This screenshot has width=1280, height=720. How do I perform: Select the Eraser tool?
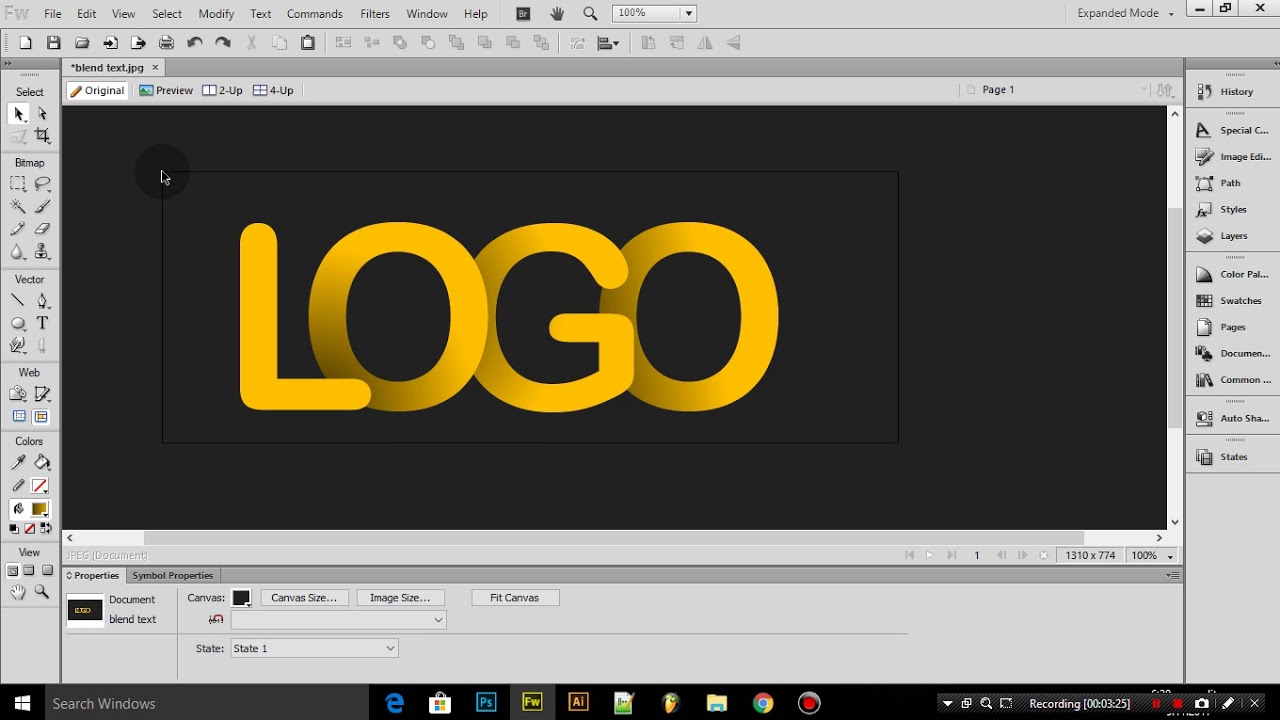point(42,229)
